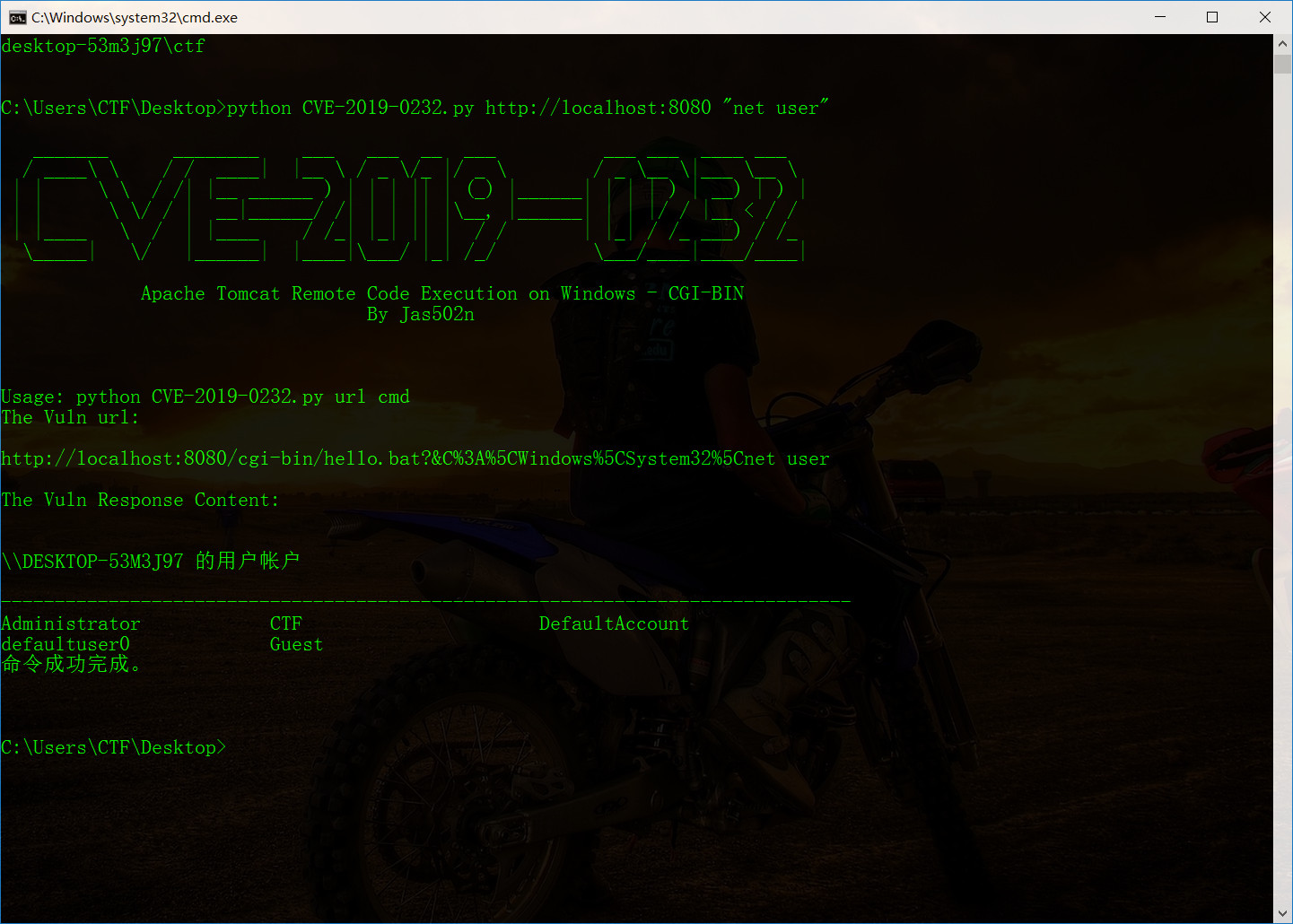Click the '命令成功完成。' status line
The image size is (1293, 924).
tap(72, 665)
